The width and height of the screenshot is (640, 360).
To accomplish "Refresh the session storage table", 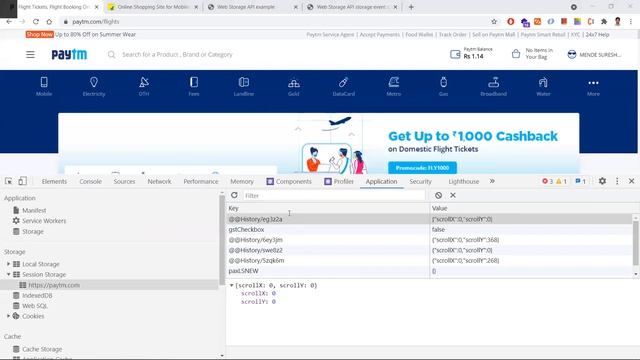I will [234, 195].
